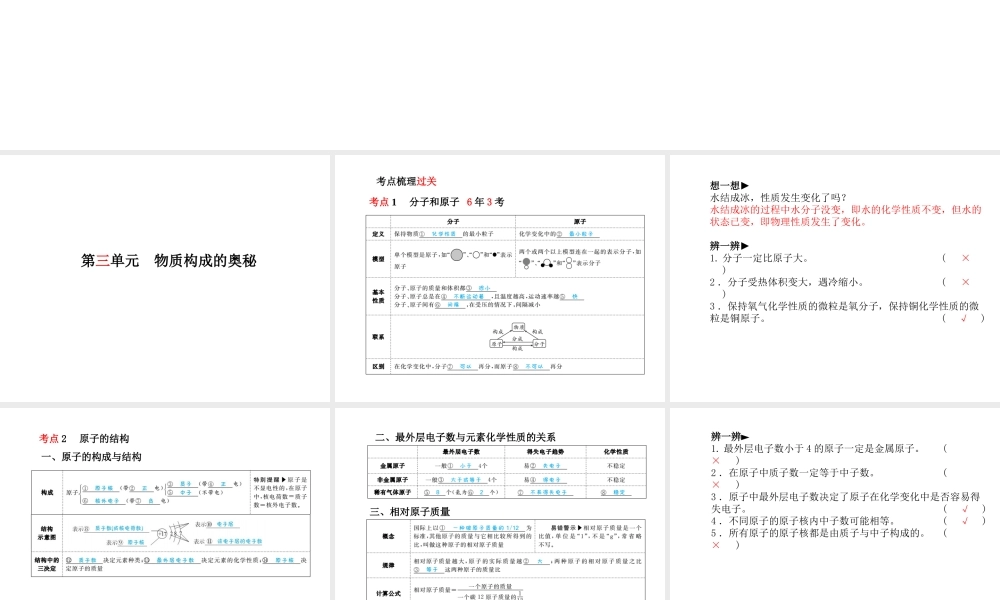This screenshot has height=600, width=1000.
Task: Click statement 所有原子的原子核都是由质子与中子构成的
Action: click(x=819, y=532)
